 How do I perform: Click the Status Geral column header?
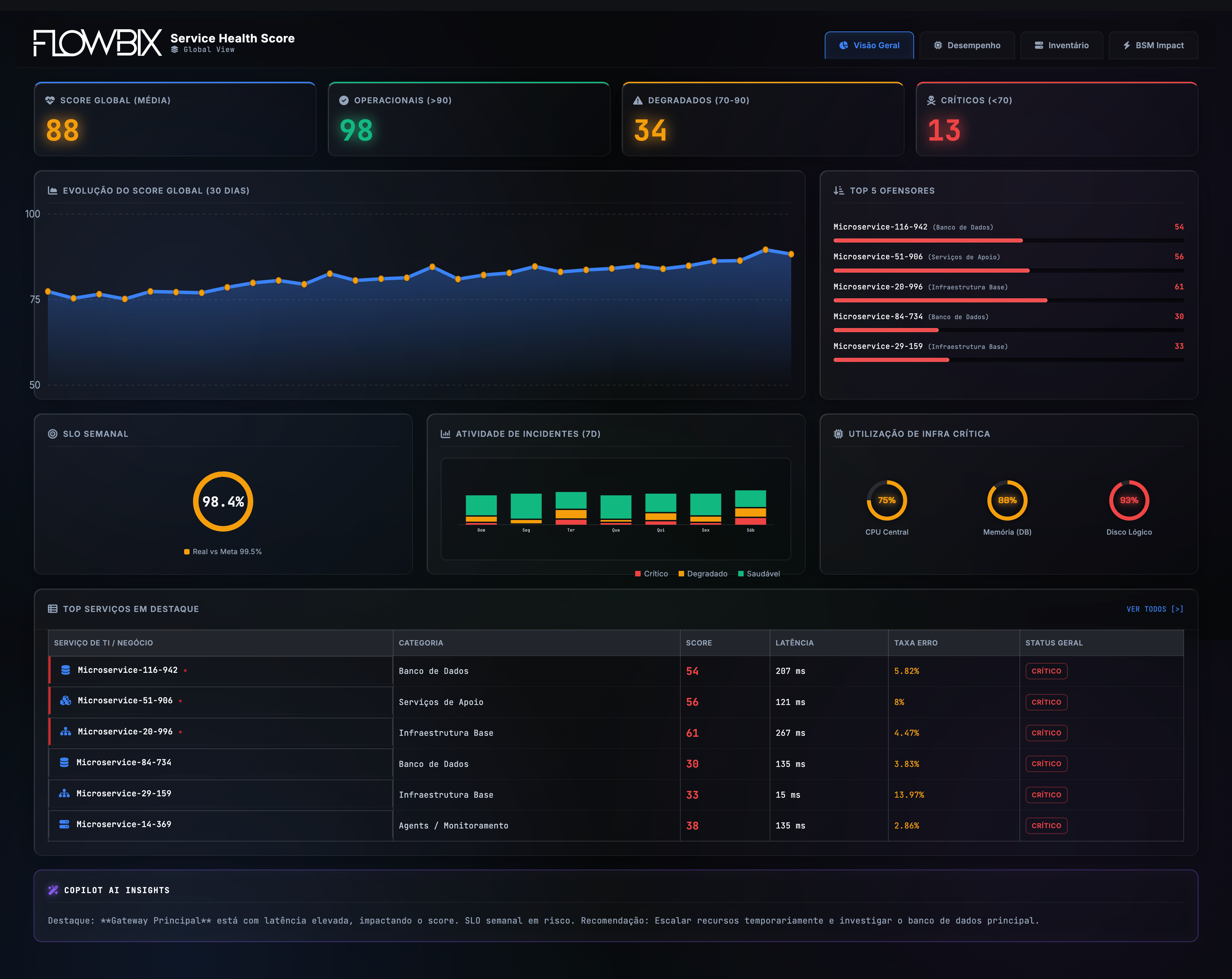point(1102,643)
